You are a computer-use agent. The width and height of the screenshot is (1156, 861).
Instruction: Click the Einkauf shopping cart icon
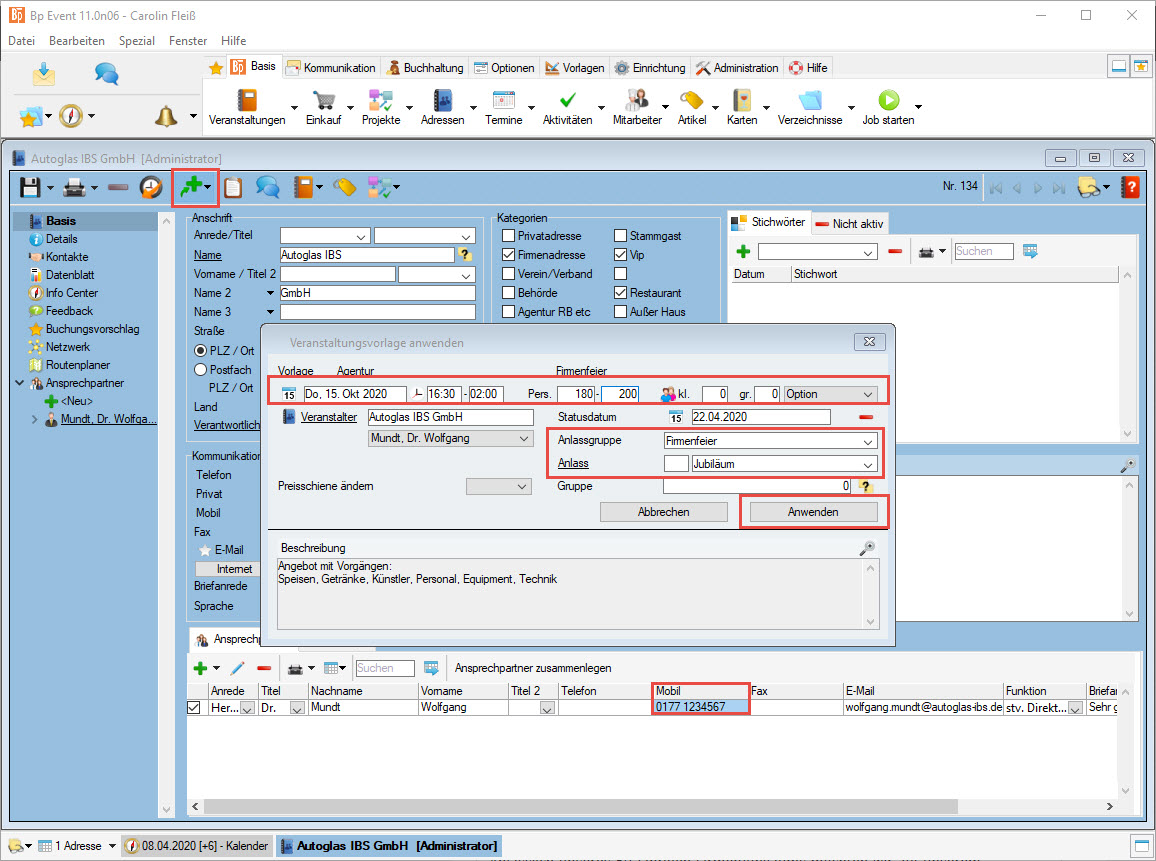323,101
